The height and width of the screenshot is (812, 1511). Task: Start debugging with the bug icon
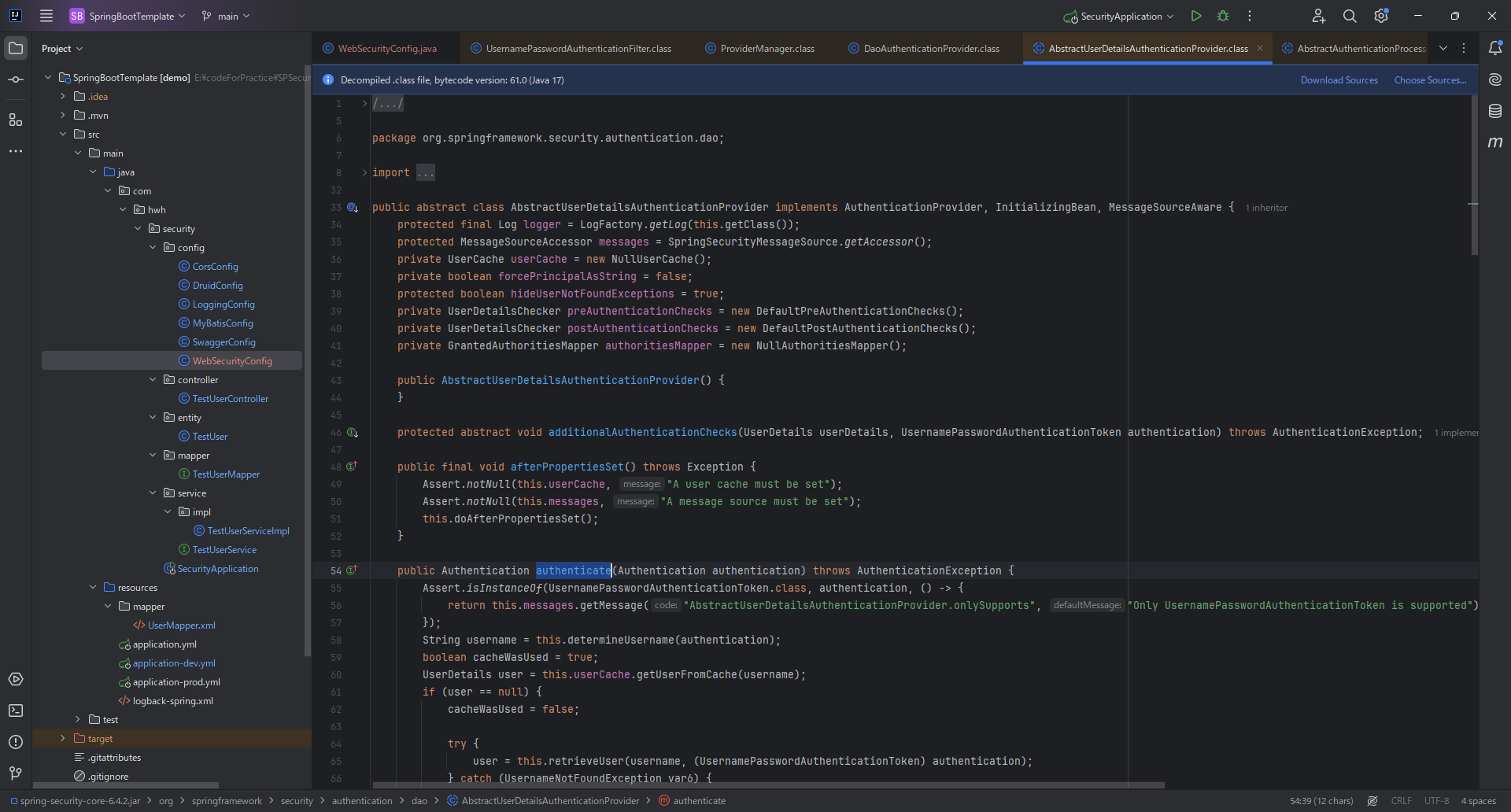pyautogui.click(x=1223, y=16)
